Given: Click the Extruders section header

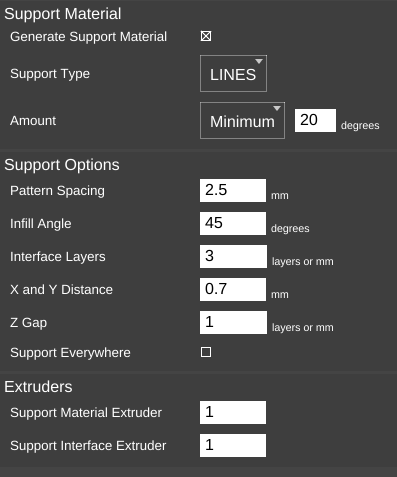Looking at the screenshot, I should (38, 387).
